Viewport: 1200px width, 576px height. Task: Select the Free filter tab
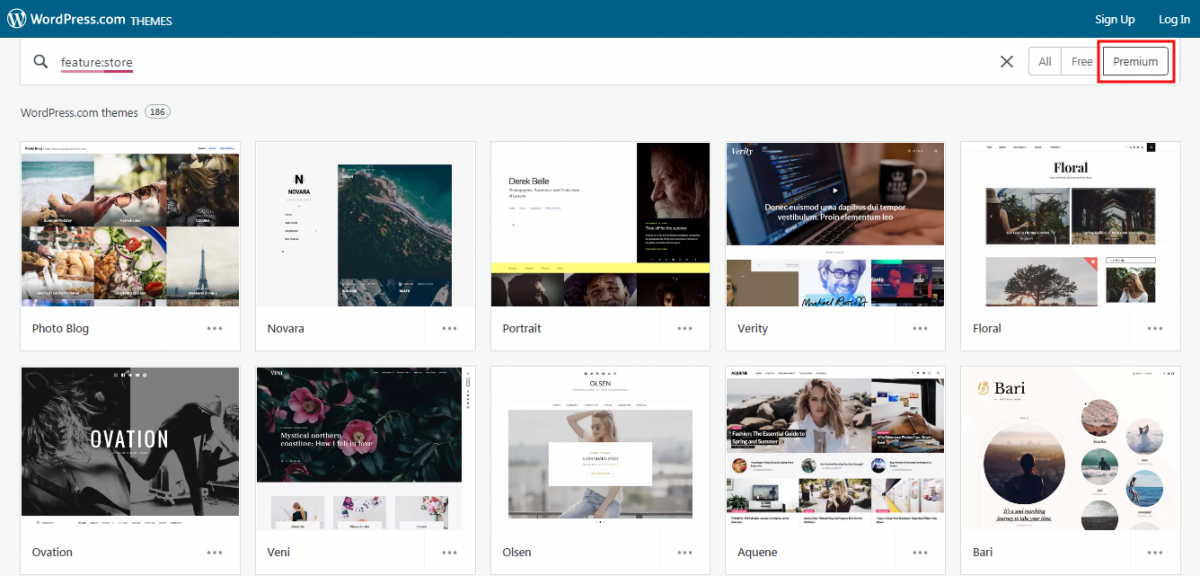pos(1082,62)
